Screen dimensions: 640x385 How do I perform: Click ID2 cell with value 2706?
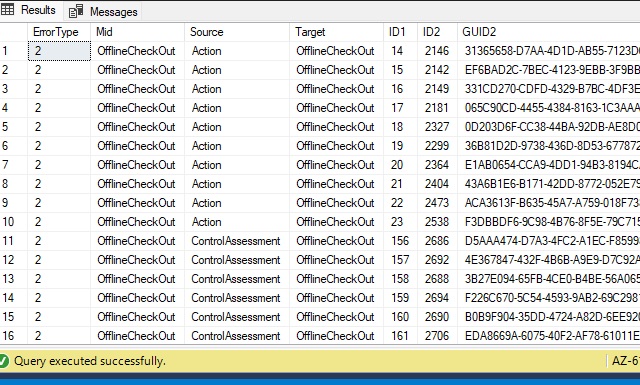pyautogui.click(x=437, y=336)
